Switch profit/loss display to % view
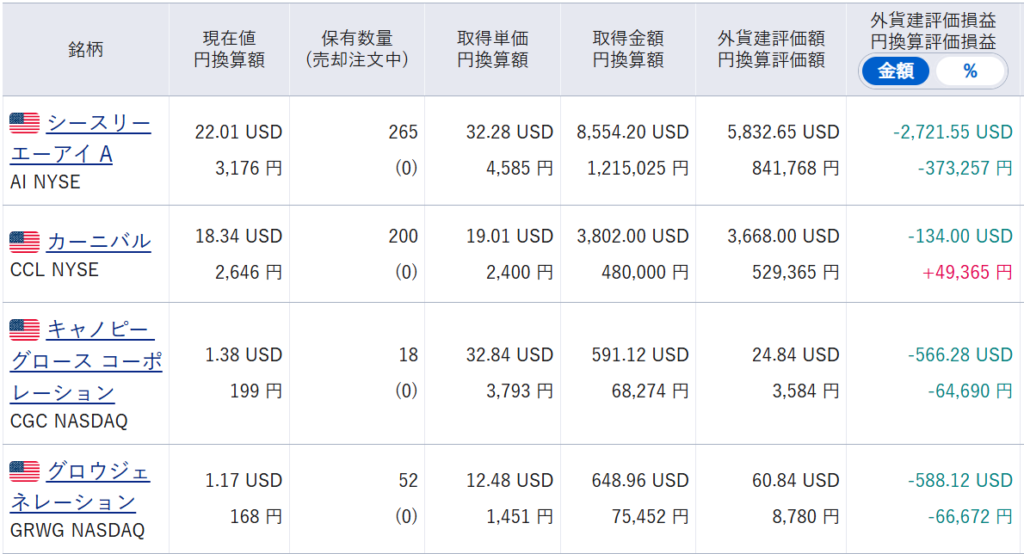The image size is (1024, 554). tap(970, 71)
